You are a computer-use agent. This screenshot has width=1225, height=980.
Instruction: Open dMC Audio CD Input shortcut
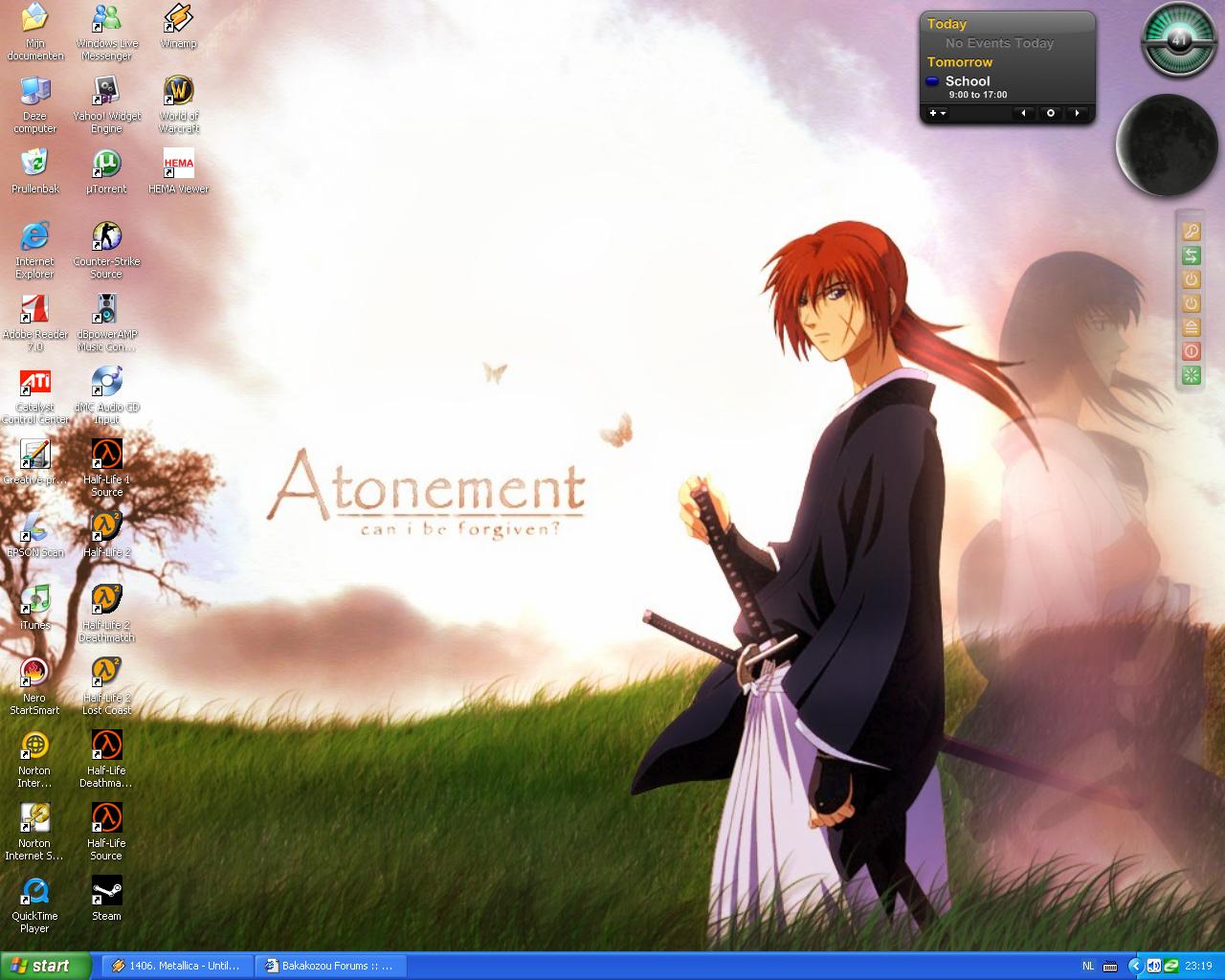[106, 396]
